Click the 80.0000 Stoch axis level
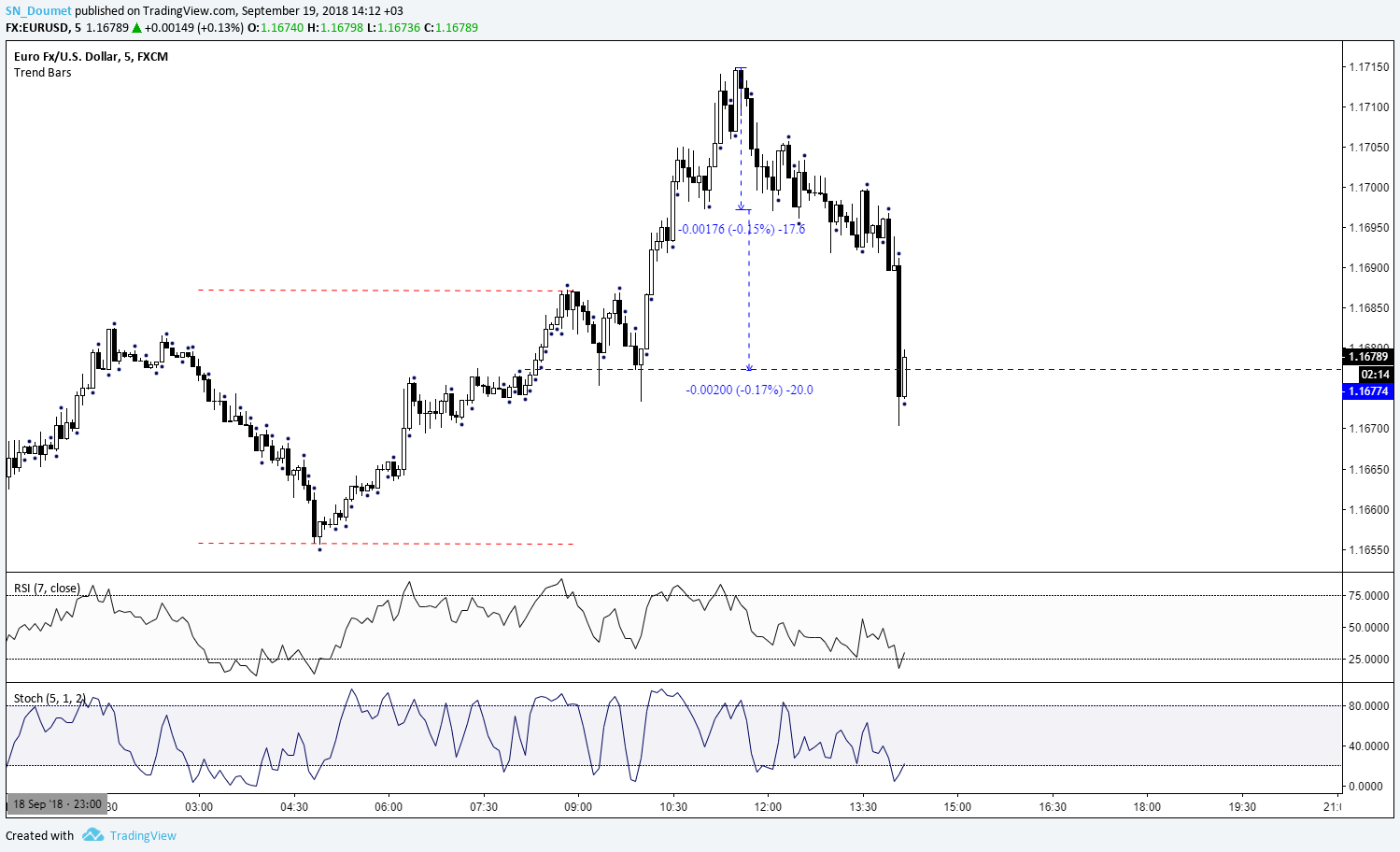 click(x=1368, y=706)
